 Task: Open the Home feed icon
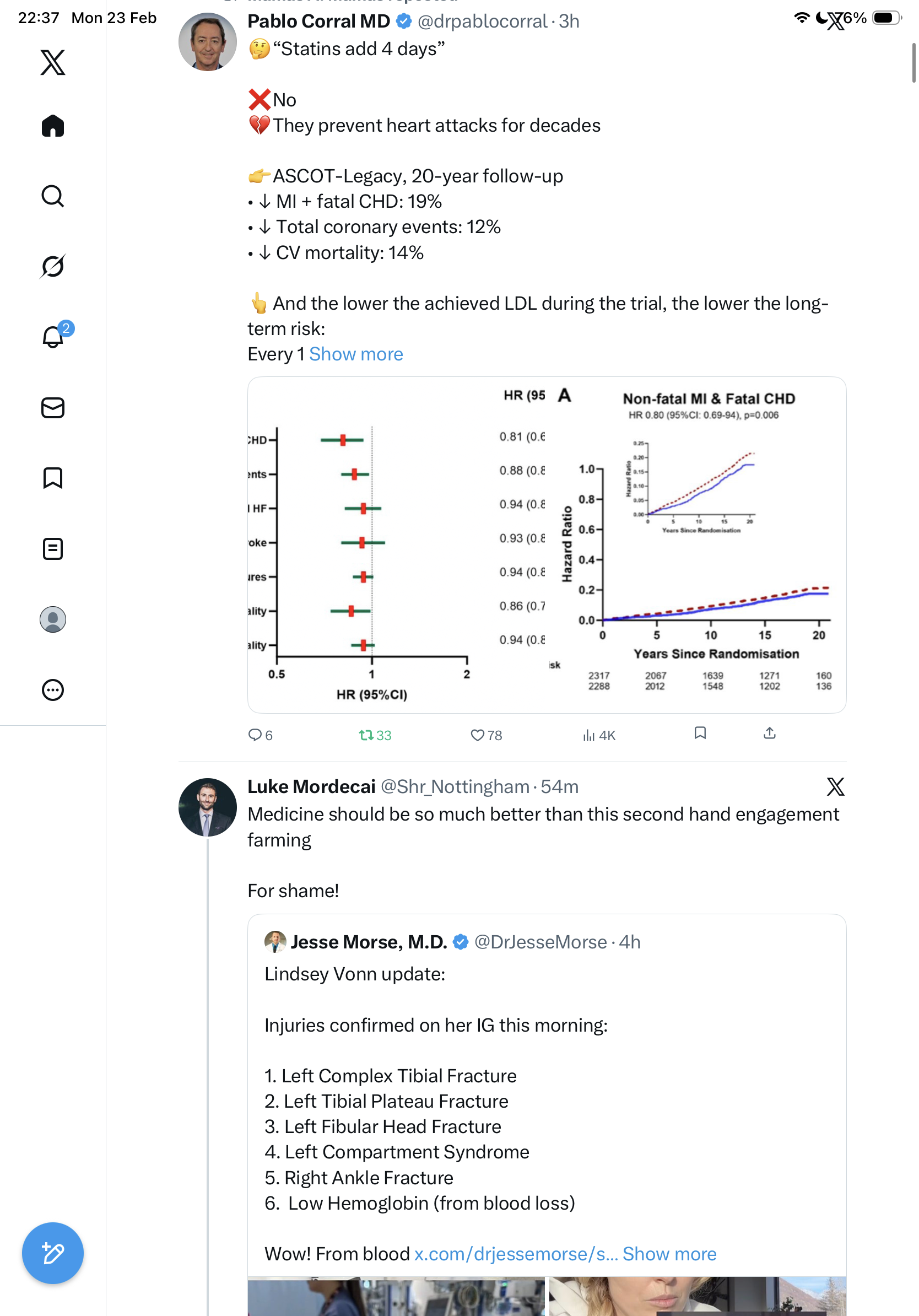[x=53, y=126]
